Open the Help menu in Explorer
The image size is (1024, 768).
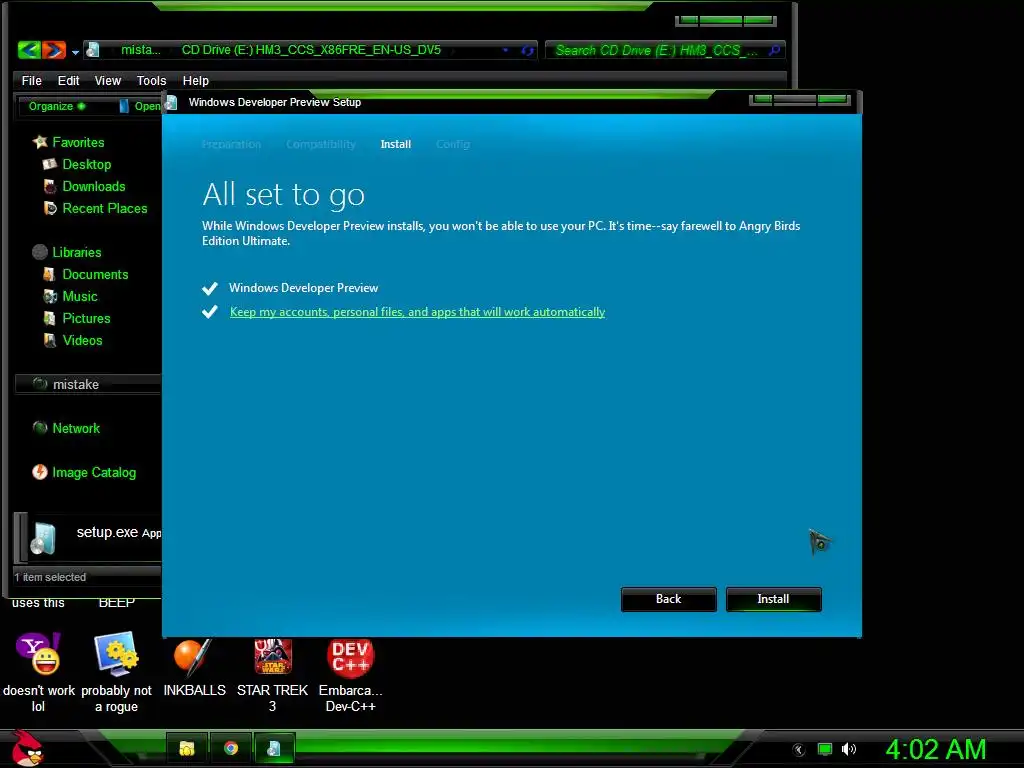point(195,80)
